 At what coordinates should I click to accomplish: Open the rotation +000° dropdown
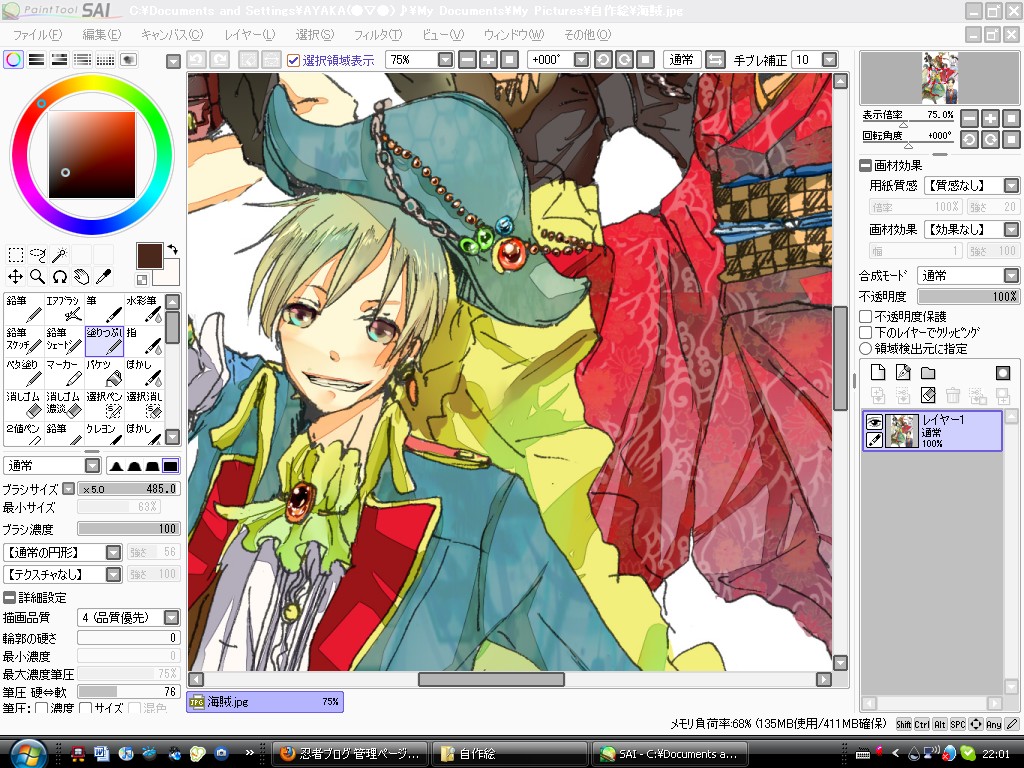581,60
